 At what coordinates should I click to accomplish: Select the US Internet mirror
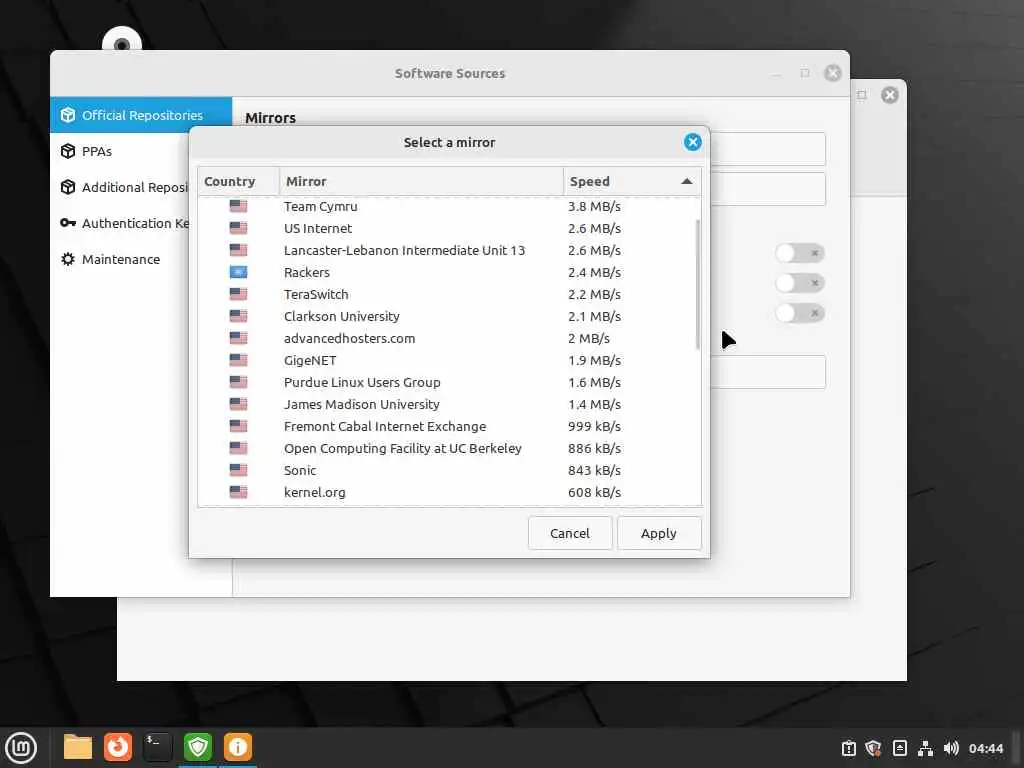(x=449, y=228)
